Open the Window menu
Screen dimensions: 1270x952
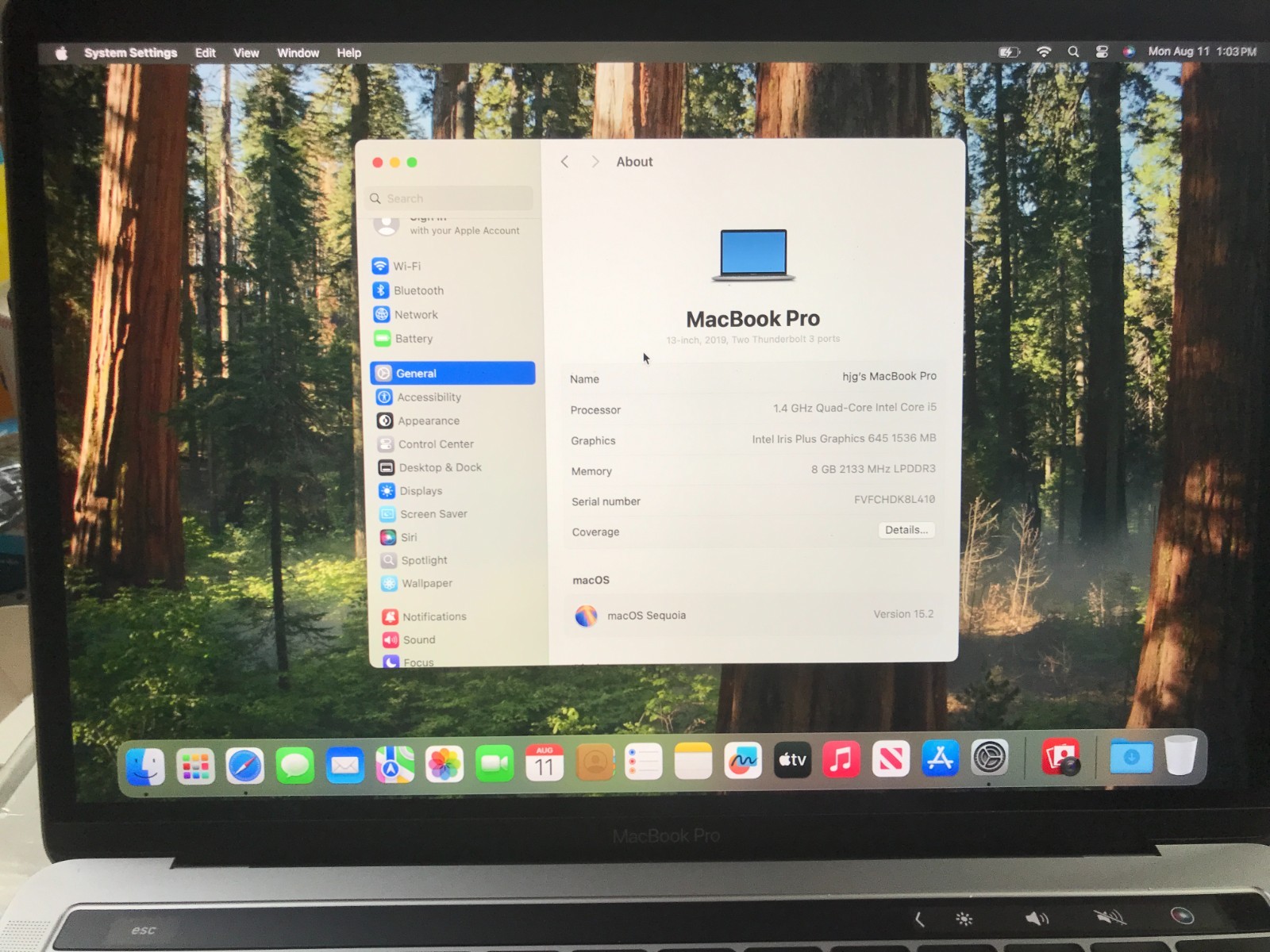click(298, 52)
